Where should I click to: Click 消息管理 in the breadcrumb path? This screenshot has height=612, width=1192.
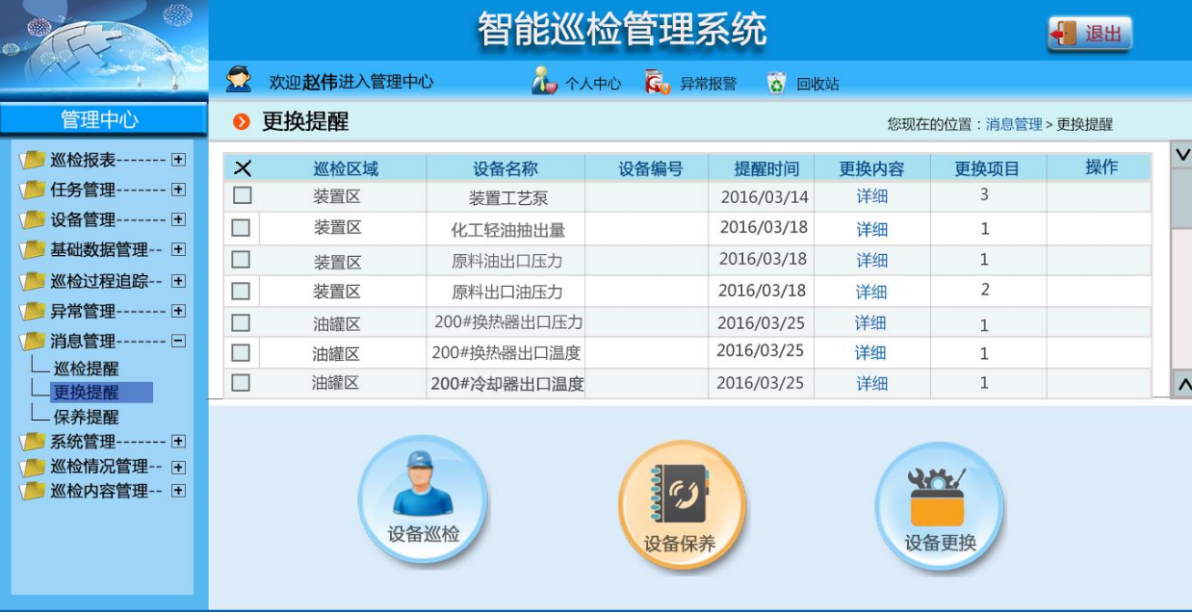[x=1016, y=124]
